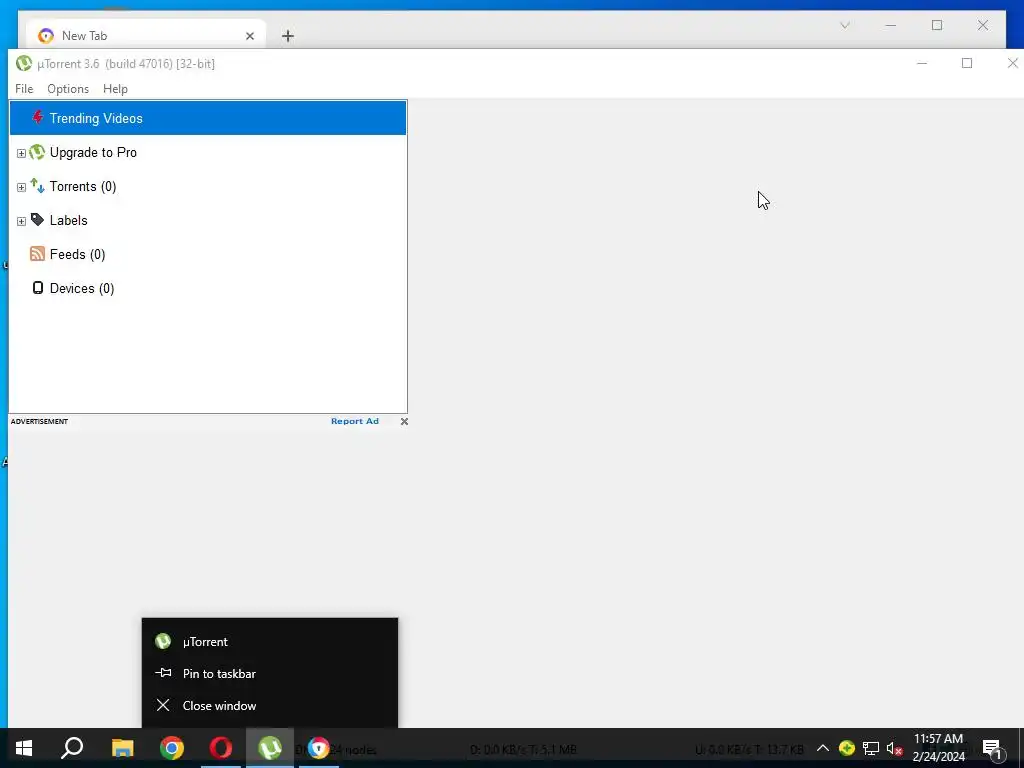Open network status tray icon
1024x768 pixels.
(x=871, y=748)
